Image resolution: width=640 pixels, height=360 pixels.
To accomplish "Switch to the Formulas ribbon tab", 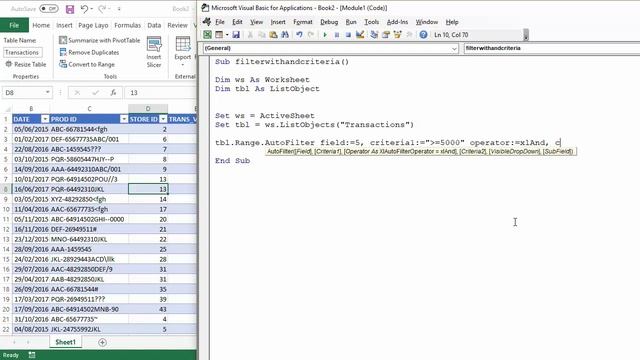I will coord(127,25).
